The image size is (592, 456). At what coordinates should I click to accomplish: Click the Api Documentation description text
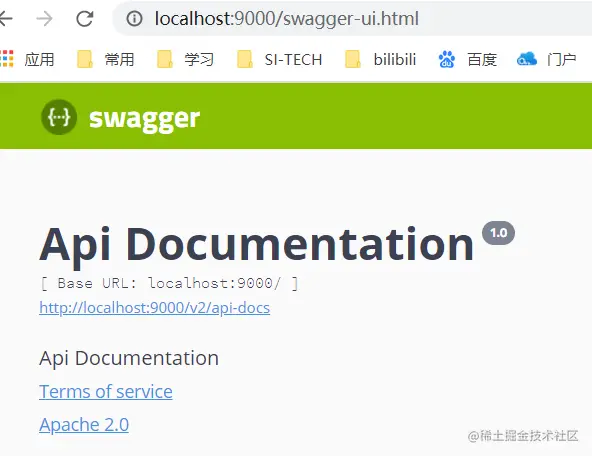(x=129, y=358)
